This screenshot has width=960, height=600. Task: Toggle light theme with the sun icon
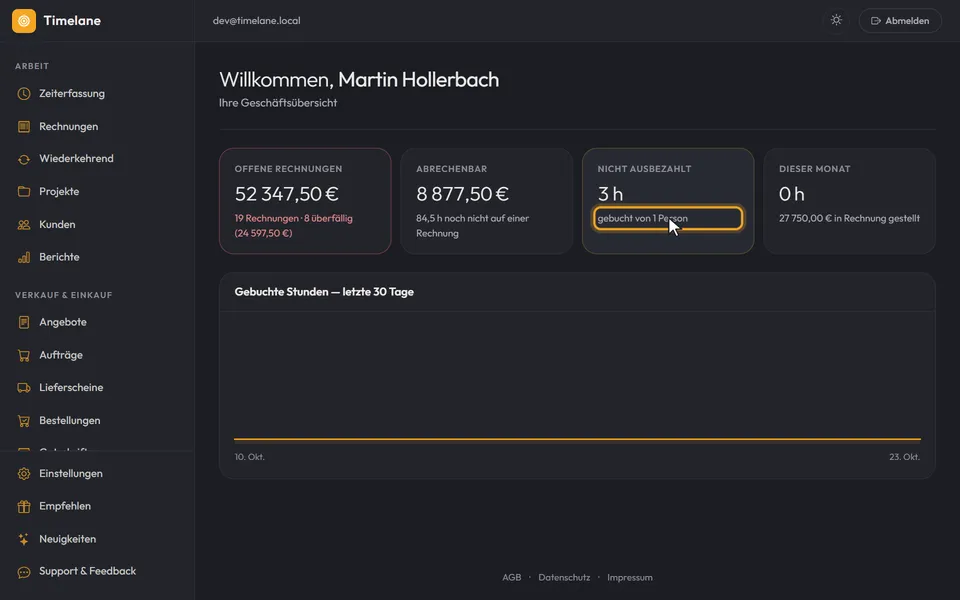(836, 20)
